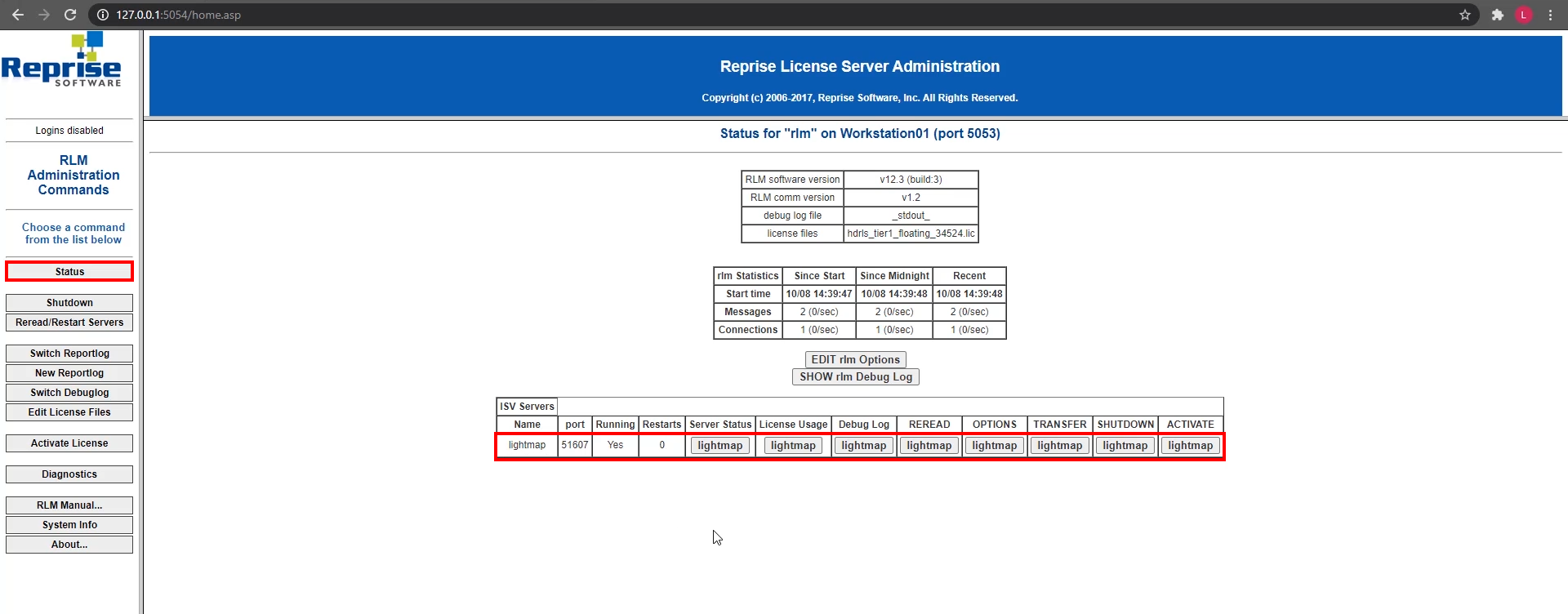Click lightmap SHUTDOWN button

click(1125, 445)
